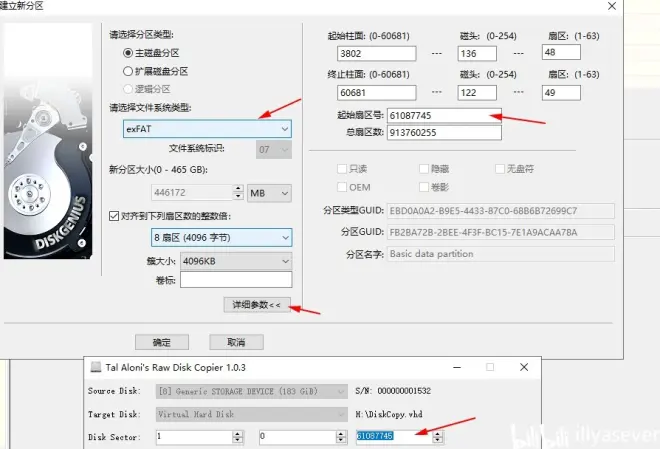Viewport: 660px width, 449px height.
Task: Decrease the partition size with the down spinner
Action: 238,197
